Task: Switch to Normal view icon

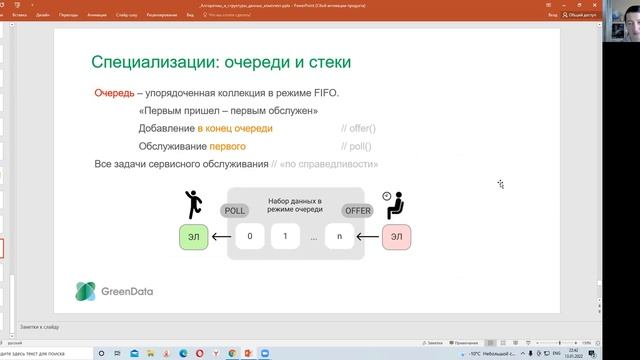Action: tap(491, 343)
